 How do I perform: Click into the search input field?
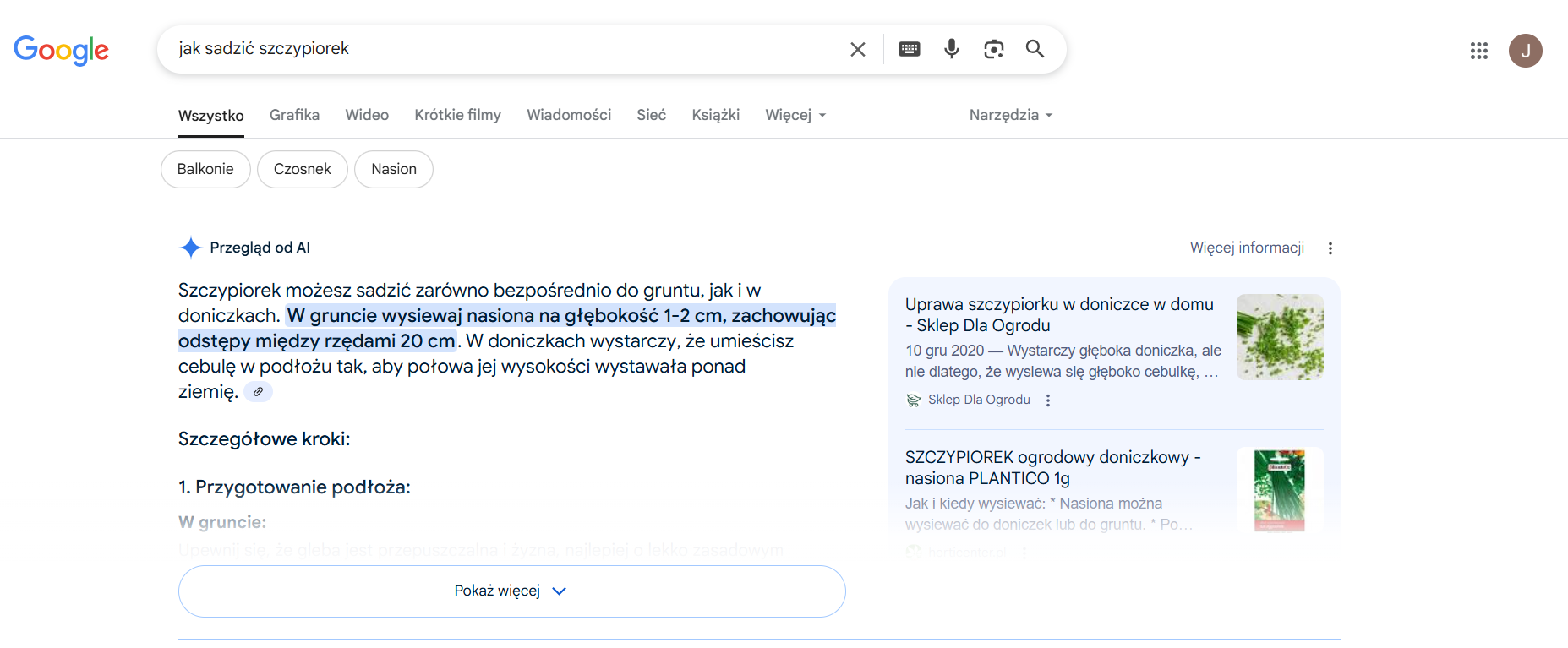[x=507, y=49]
